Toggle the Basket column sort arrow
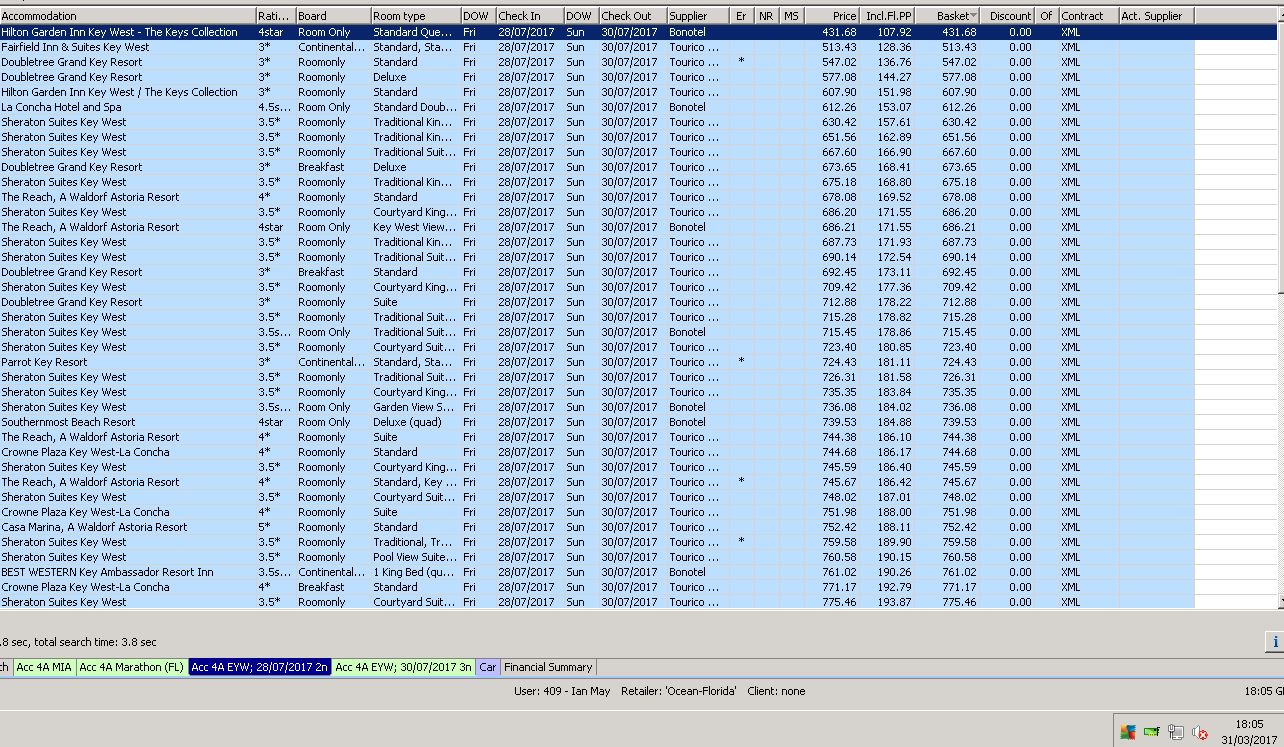This screenshot has width=1284, height=747. pos(973,16)
